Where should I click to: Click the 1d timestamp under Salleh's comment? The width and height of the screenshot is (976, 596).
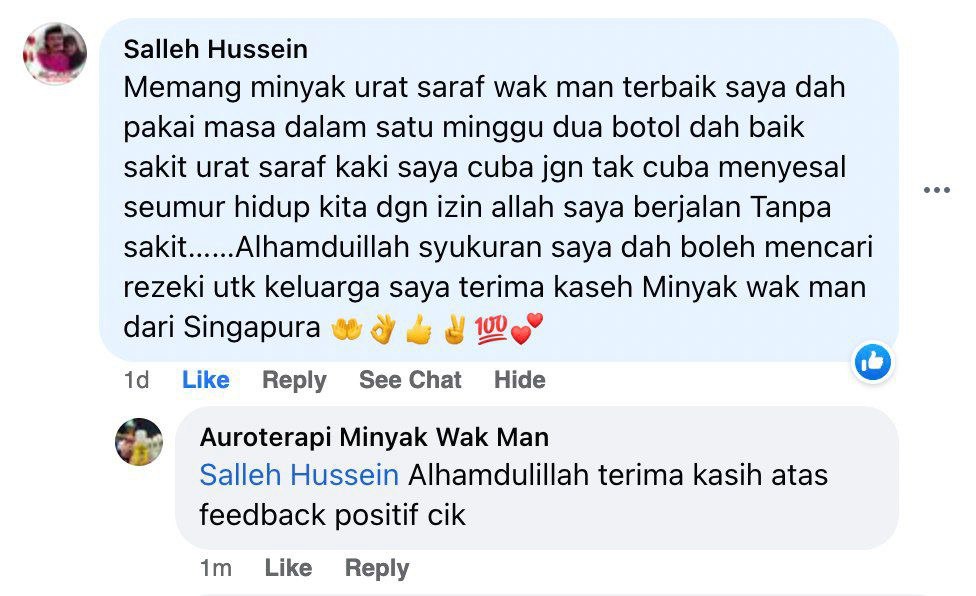click(136, 379)
